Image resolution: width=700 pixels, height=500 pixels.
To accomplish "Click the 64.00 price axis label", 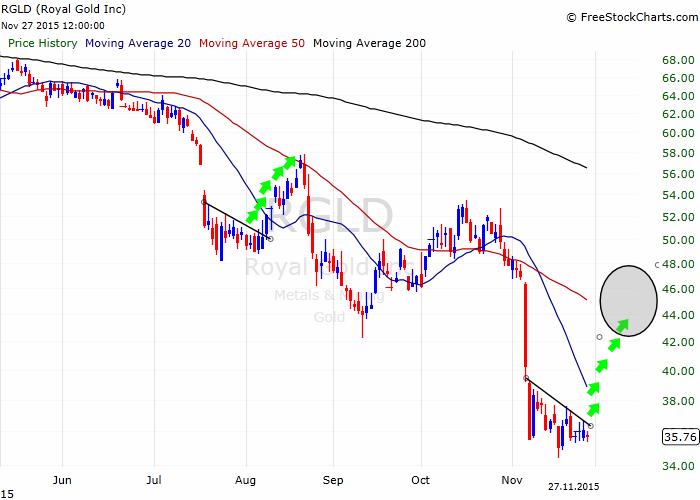I will (x=679, y=96).
